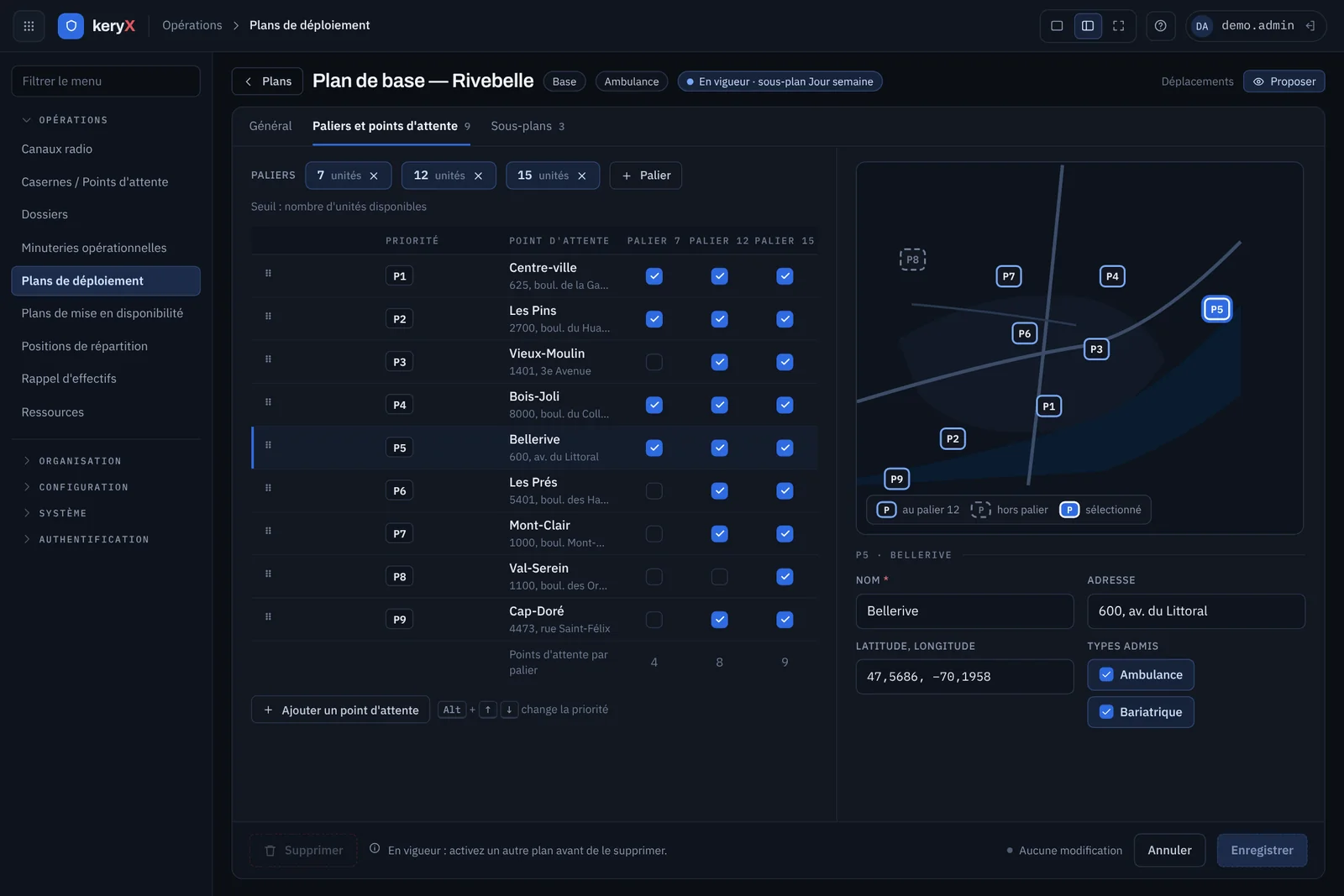The image size is (1344, 896).
Task: Uncheck Palier 15 for Cap-Doré
Action: point(785,620)
